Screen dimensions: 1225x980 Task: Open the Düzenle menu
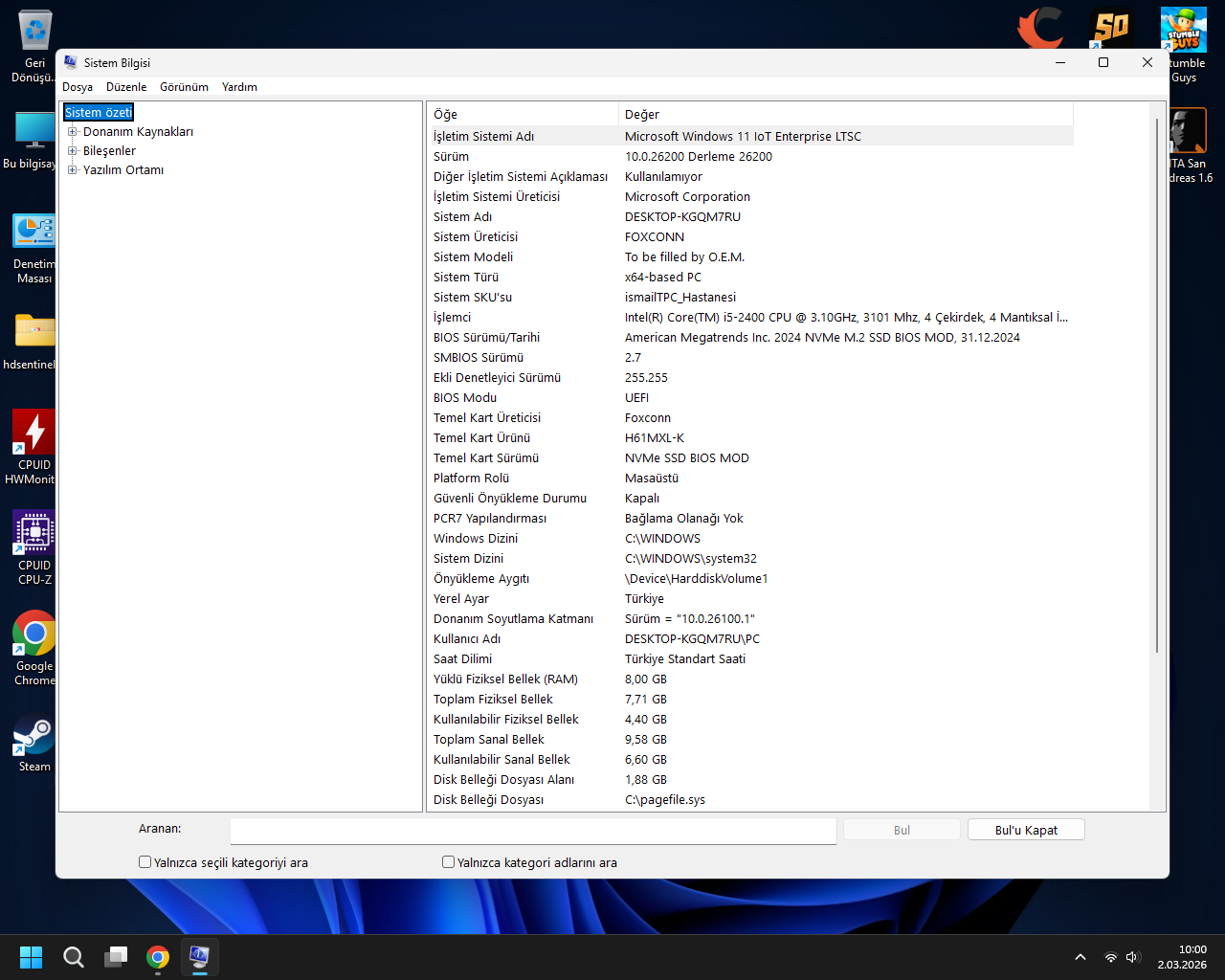126,87
